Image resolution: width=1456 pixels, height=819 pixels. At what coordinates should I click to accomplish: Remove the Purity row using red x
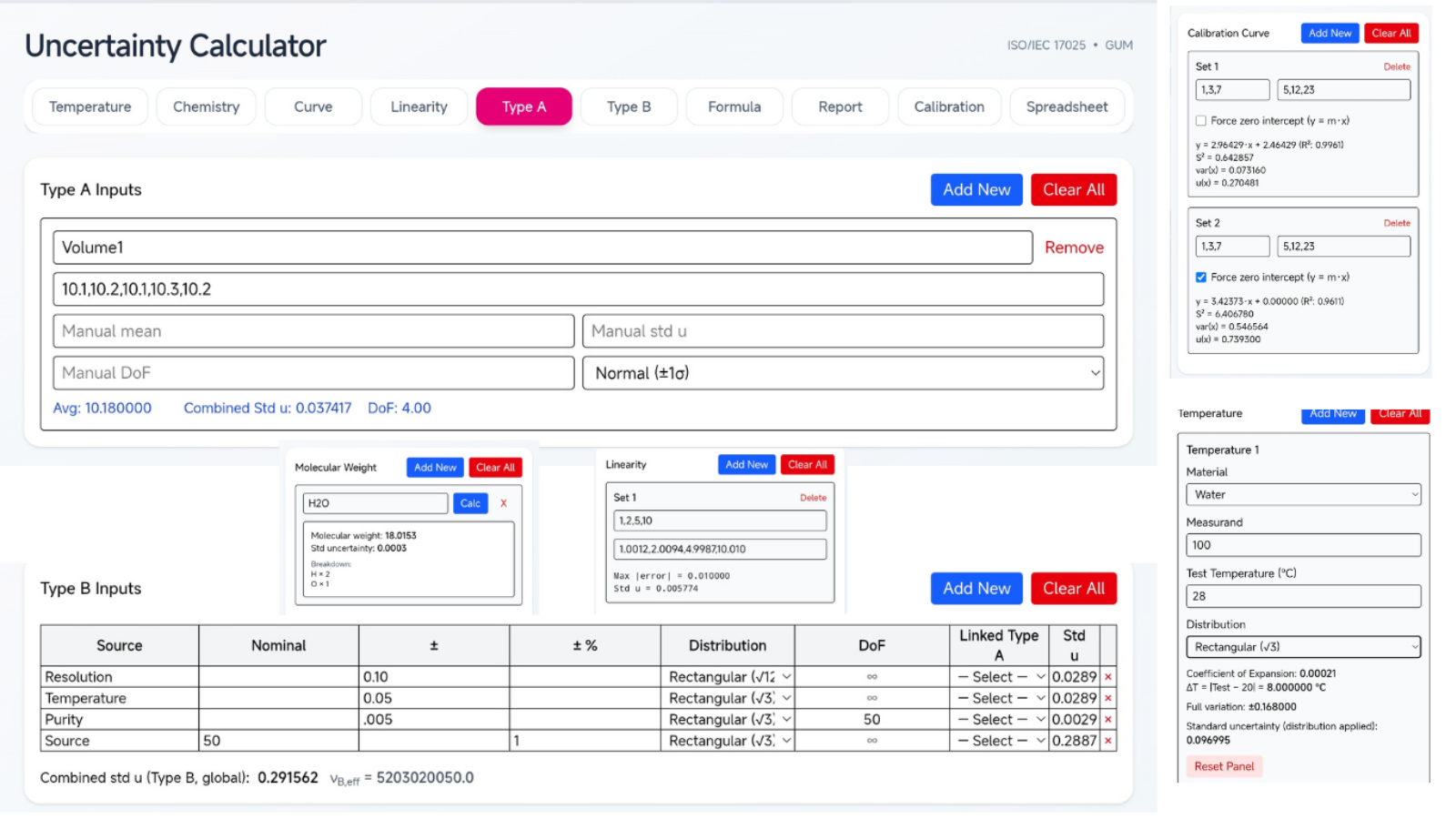(x=1107, y=720)
